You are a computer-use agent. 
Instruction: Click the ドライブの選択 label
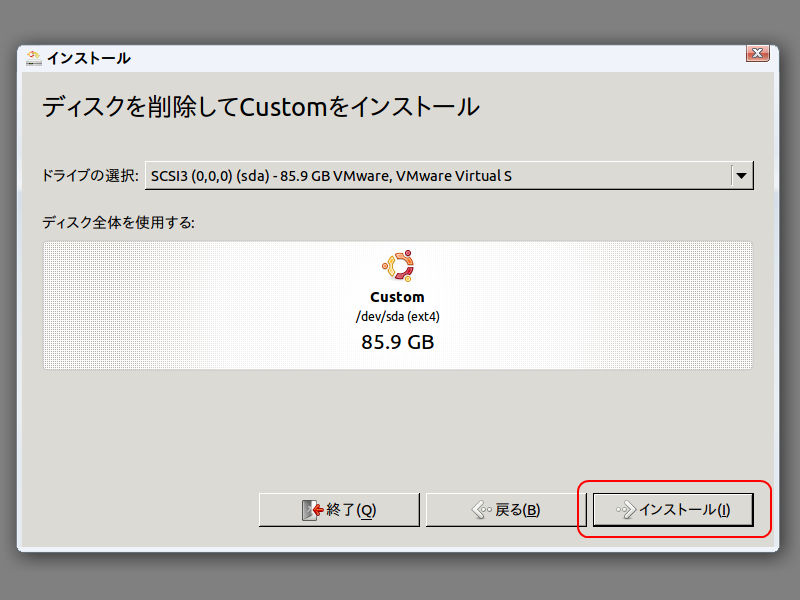tap(90, 176)
